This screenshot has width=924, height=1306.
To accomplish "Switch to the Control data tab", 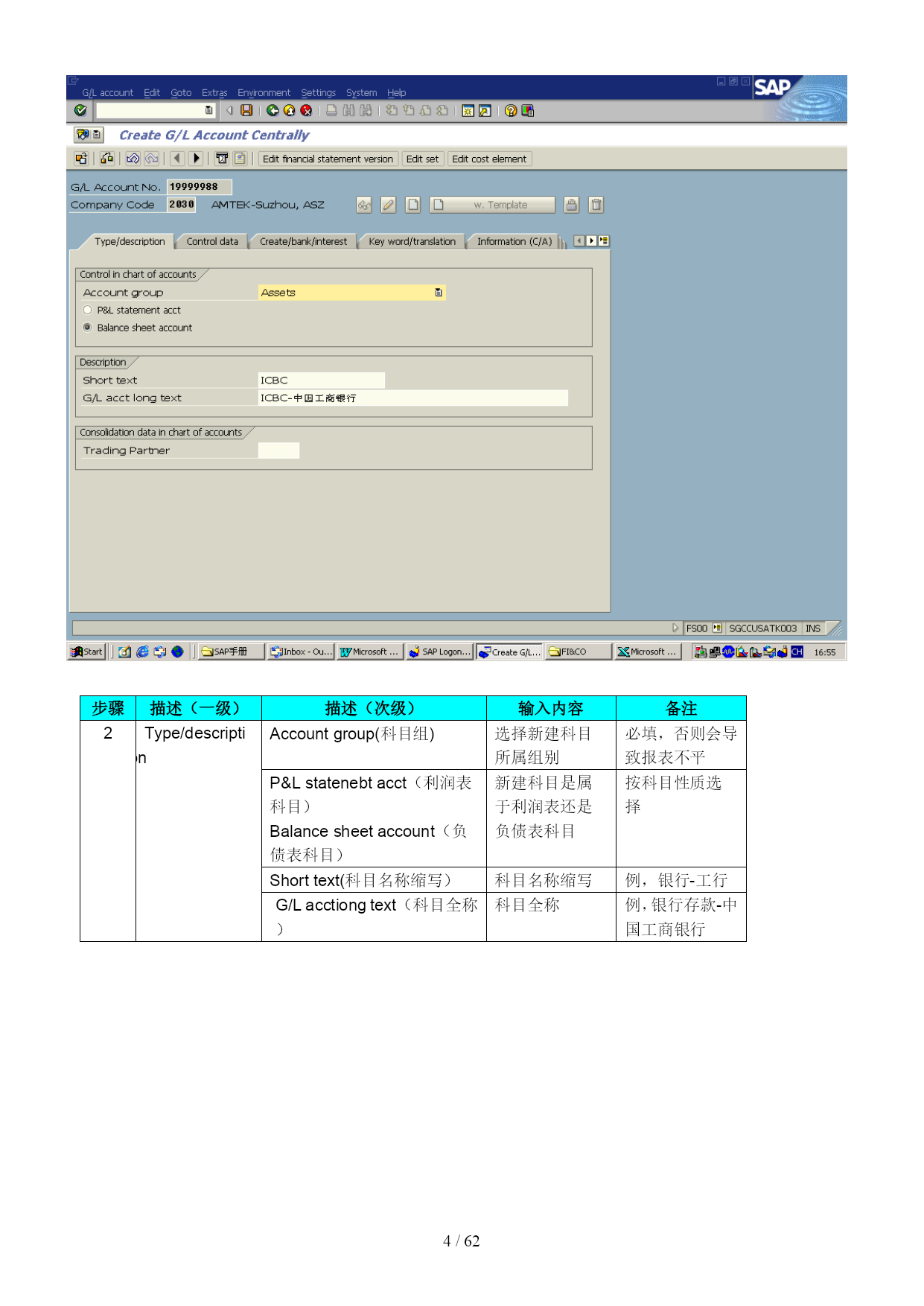I will click(x=212, y=242).
